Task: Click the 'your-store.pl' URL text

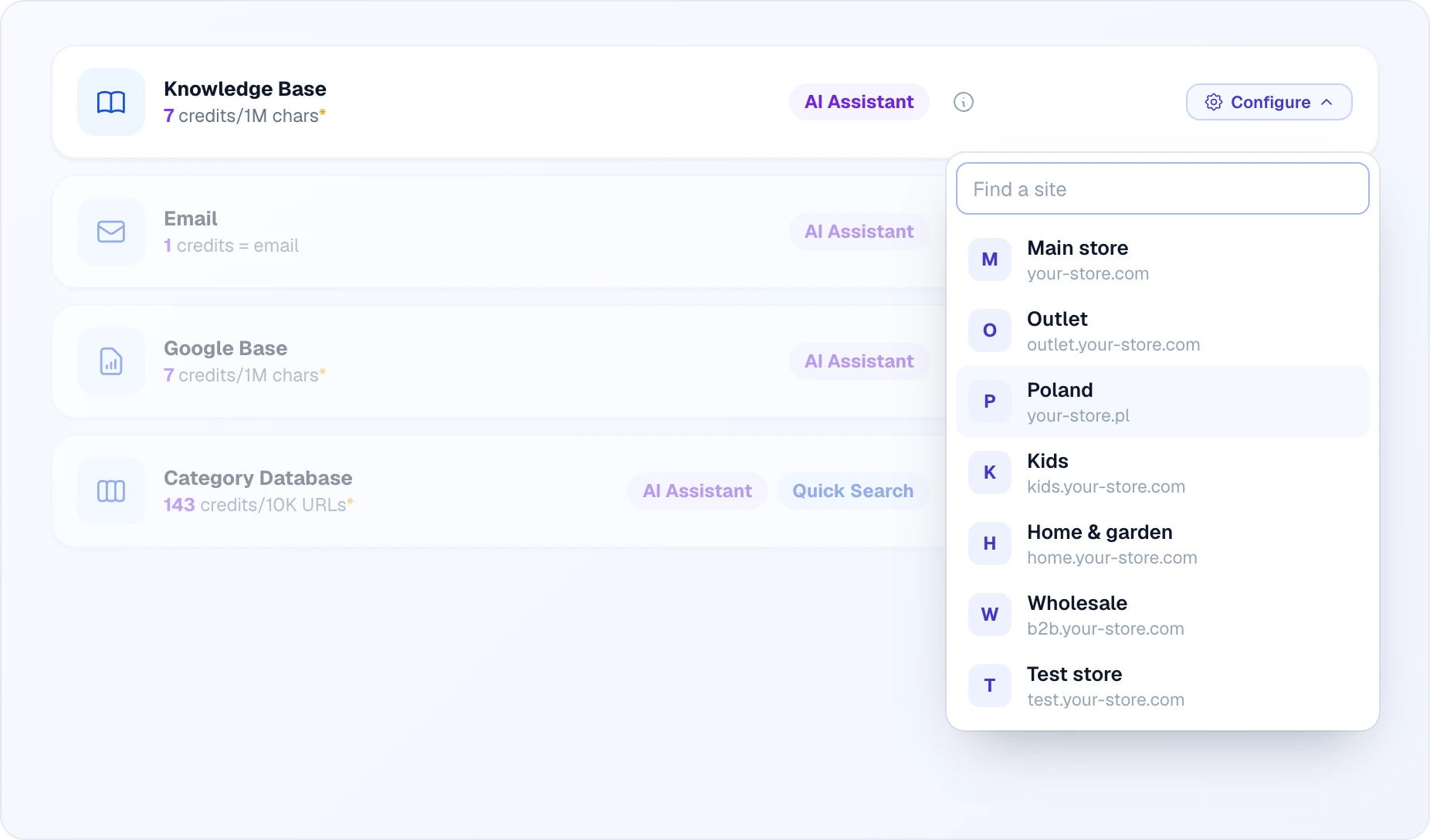Action: [1078, 415]
